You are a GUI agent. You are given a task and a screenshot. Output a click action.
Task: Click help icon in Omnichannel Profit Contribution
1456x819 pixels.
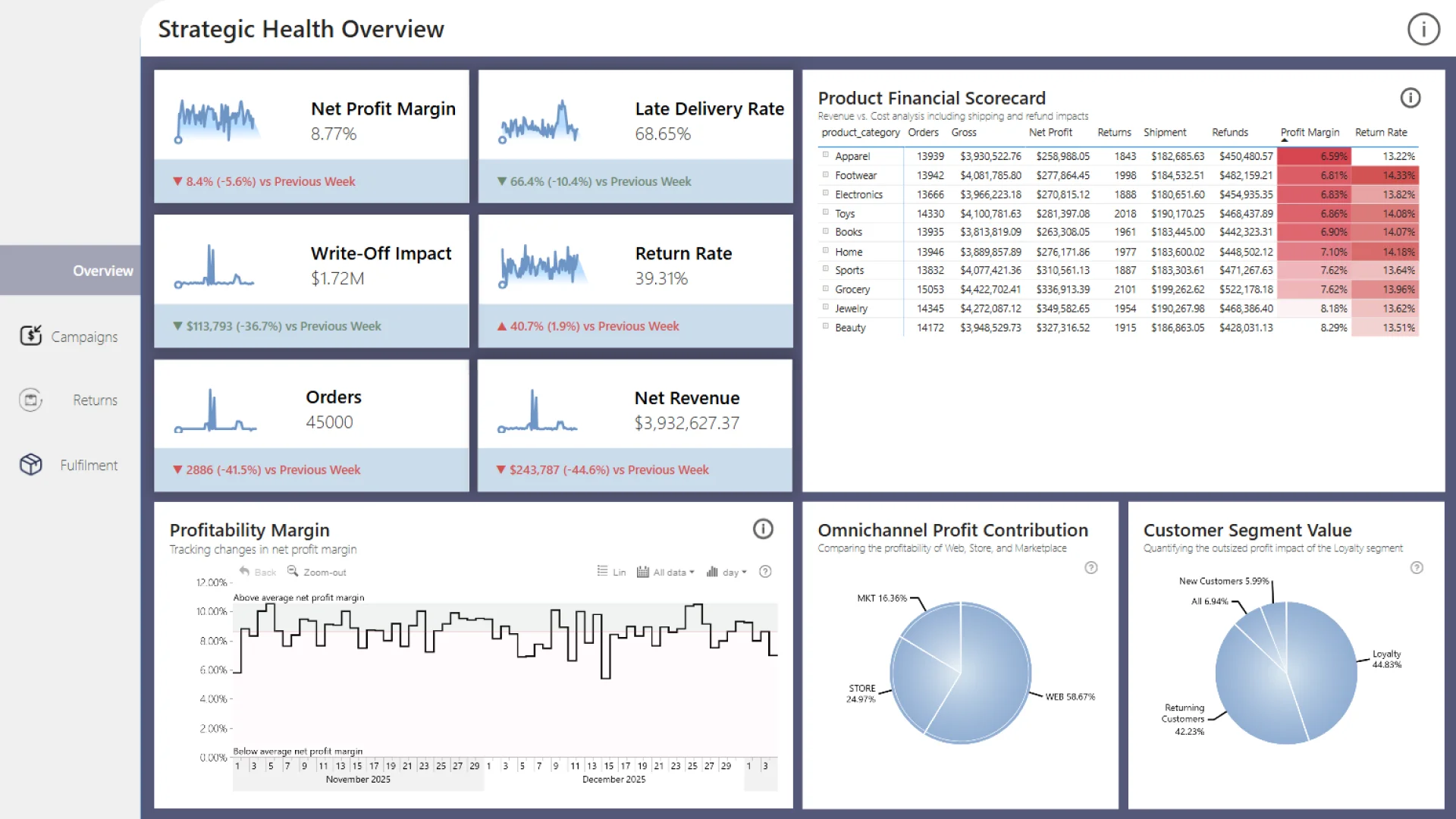(x=1090, y=568)
